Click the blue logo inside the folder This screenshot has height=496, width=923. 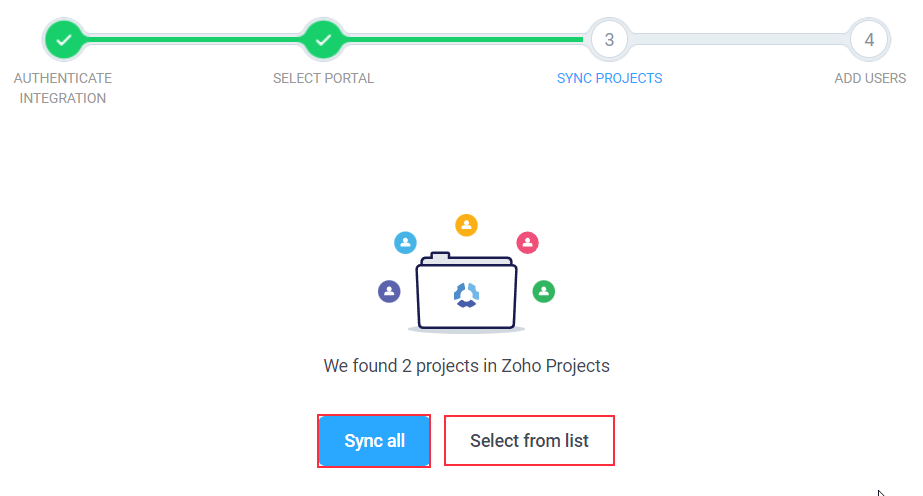point(466,295)
